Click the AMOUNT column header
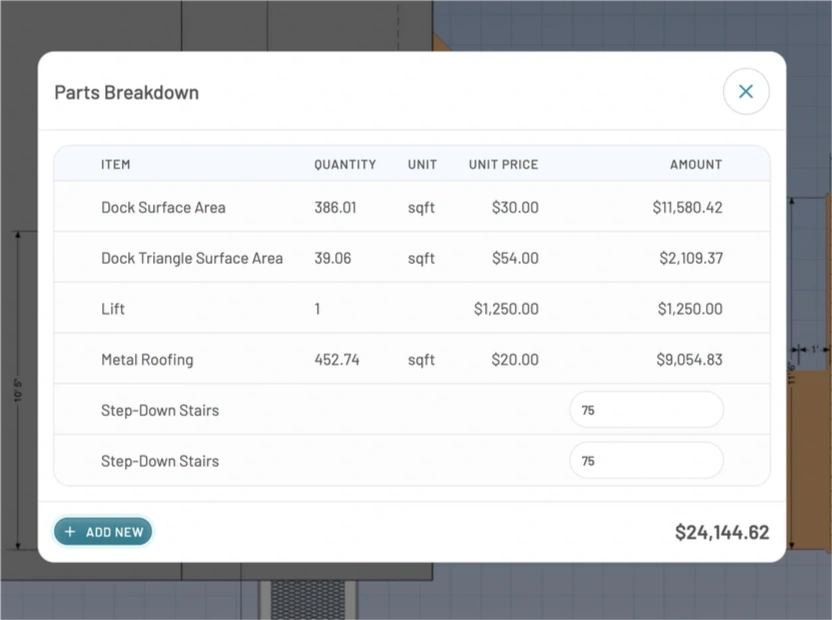Screen dimensions: 832x620 [696, 165]
